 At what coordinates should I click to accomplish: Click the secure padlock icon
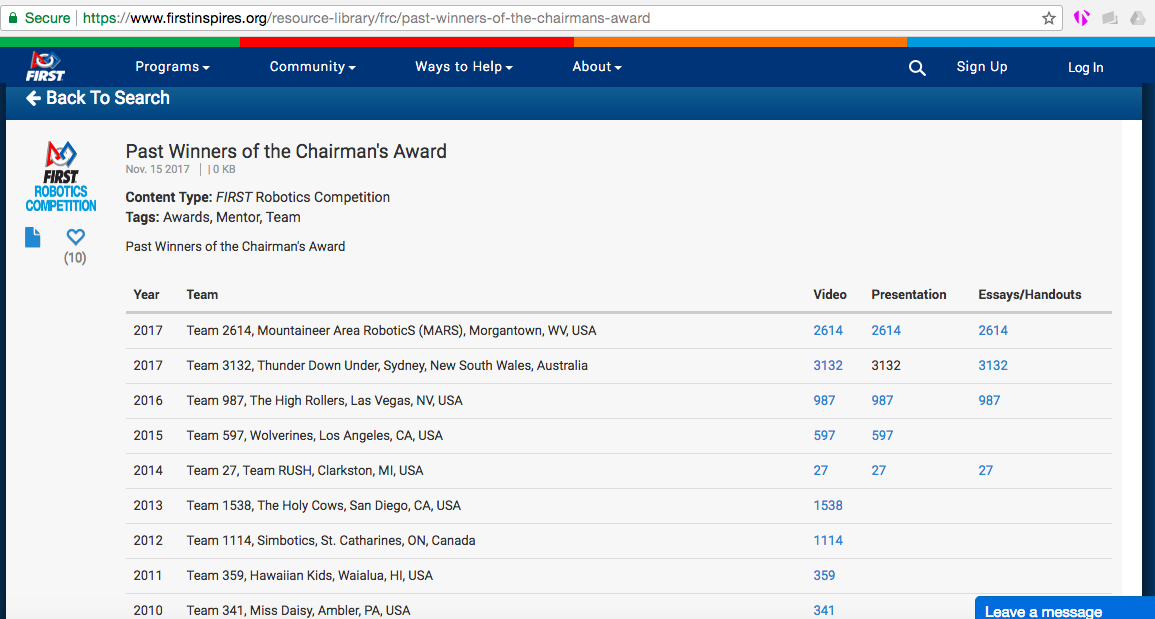click(x=13, y=18)
